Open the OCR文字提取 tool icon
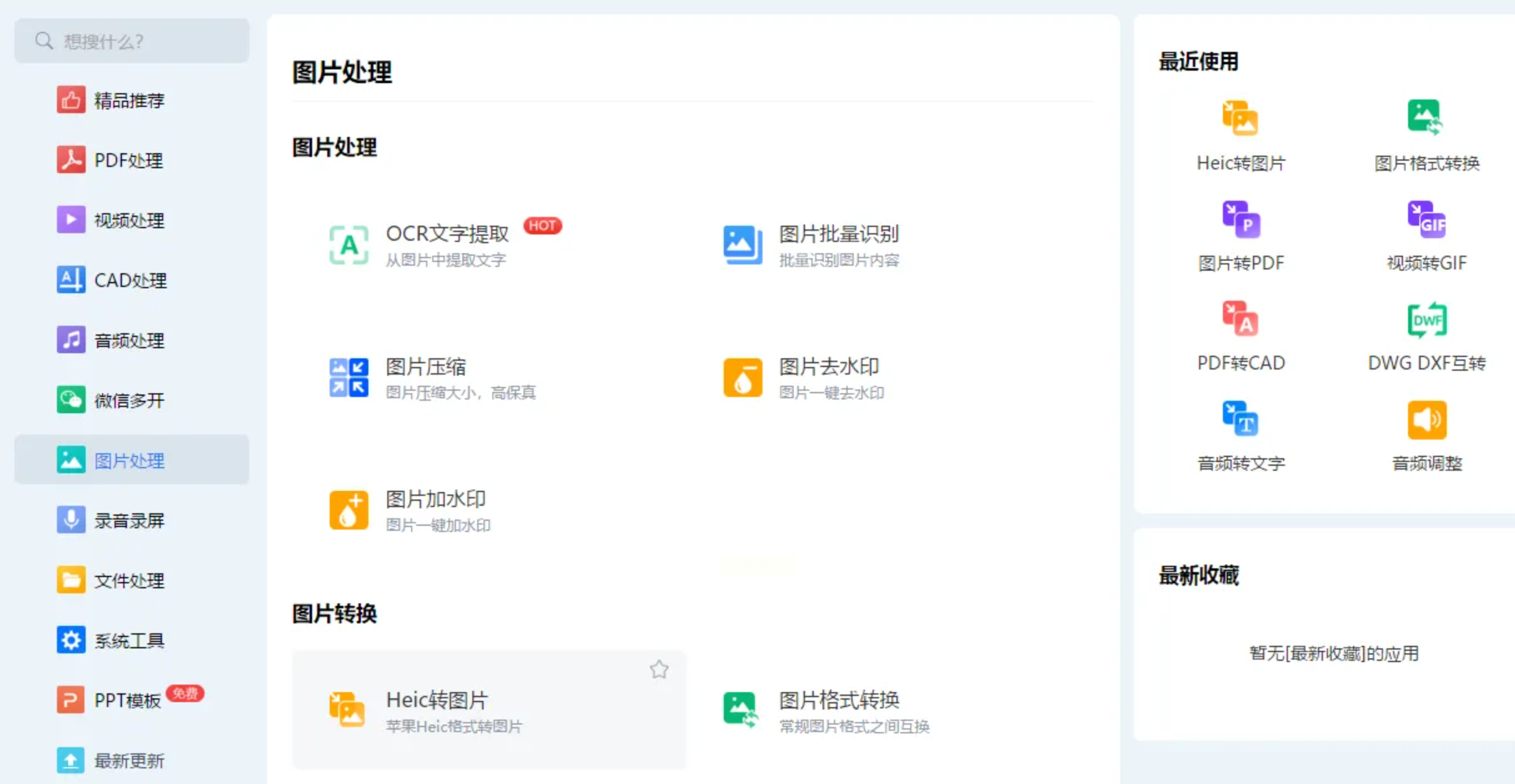Image resolution: width=1515 pixels, height=784 pixels. point(348,244)
